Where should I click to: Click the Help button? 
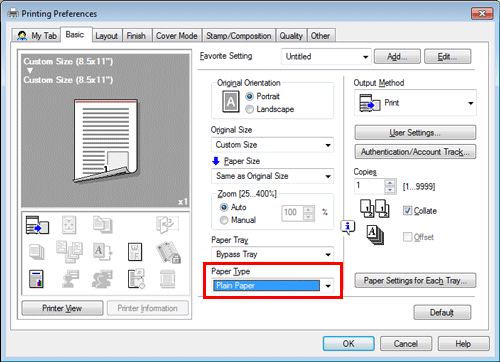(463, 344)
